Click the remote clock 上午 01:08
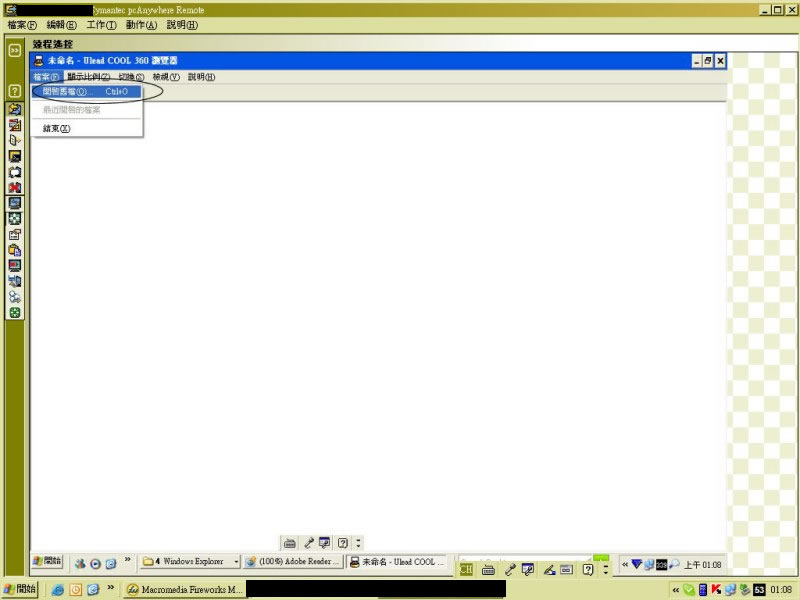The image size is (800, 600). [x=703, y=565]
